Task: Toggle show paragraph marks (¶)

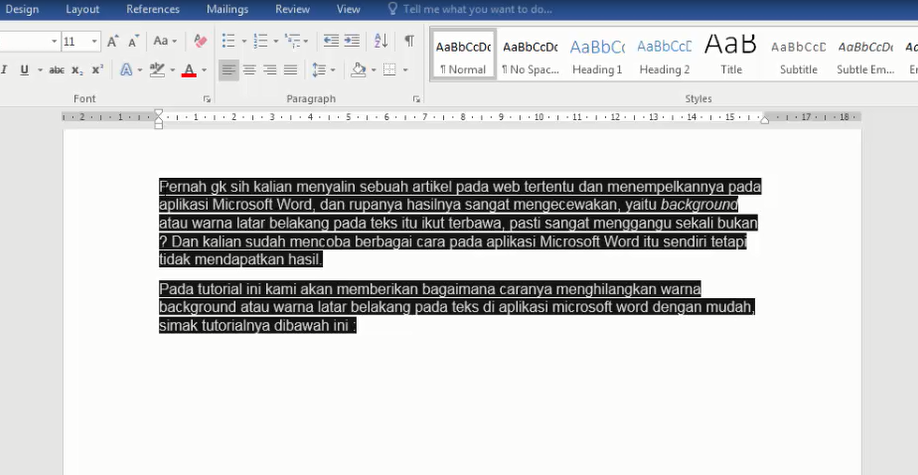Action: pyautogui.click(x=409, y=41)
